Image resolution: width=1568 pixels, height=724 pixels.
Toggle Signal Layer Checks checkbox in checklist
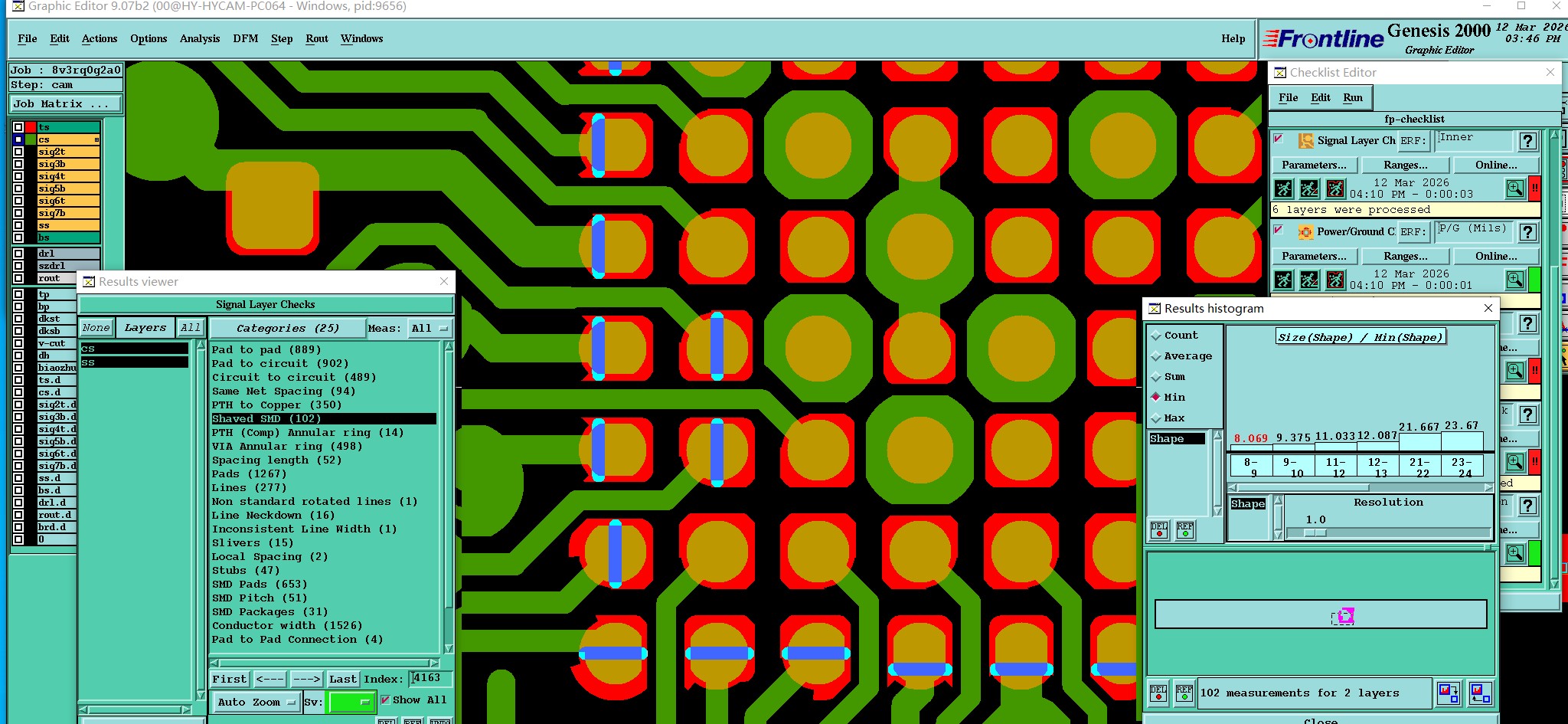coord(1278,139)
